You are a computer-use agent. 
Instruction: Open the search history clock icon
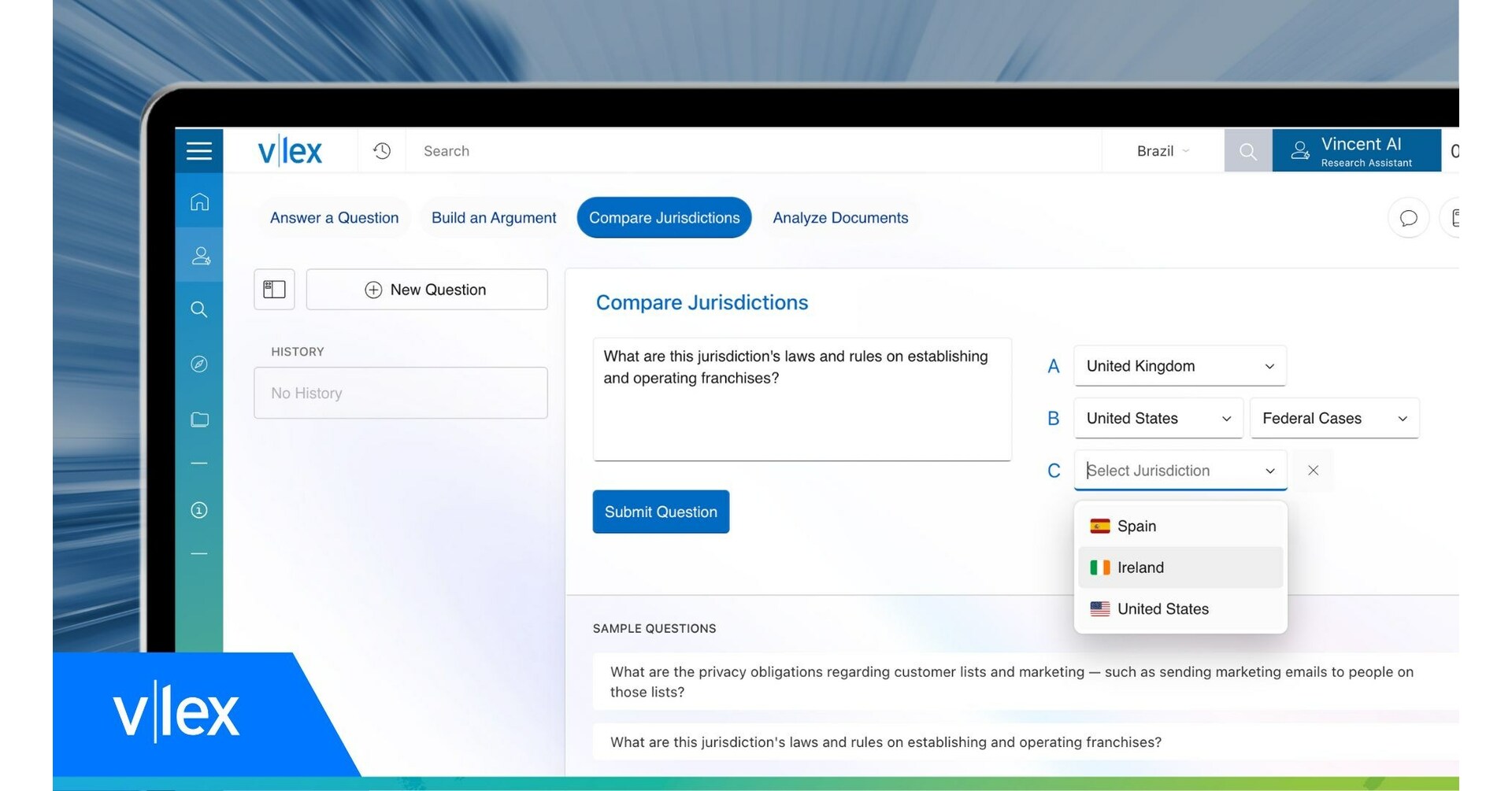coord(382,150)
